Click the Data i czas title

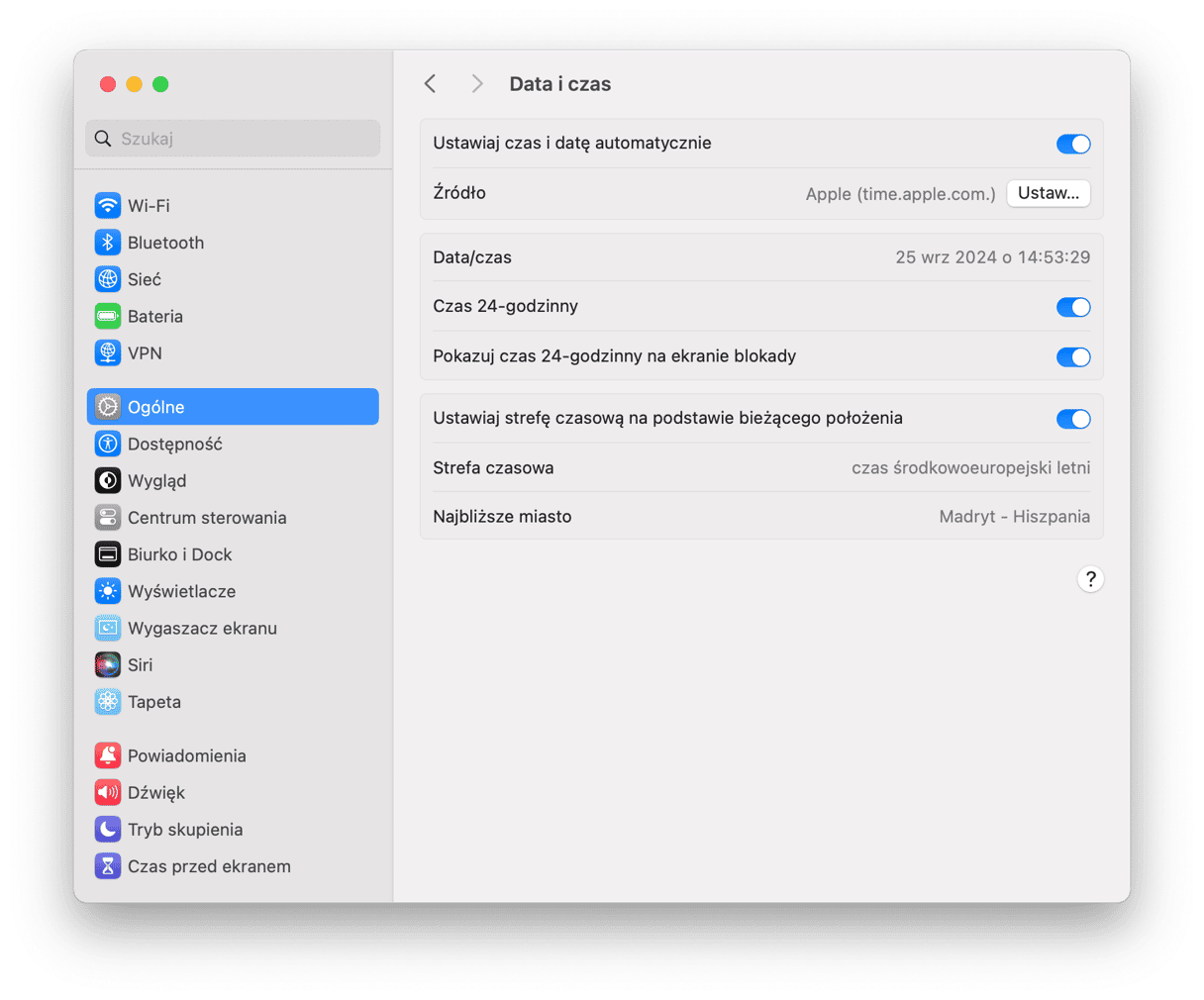(x=559, y=84)
